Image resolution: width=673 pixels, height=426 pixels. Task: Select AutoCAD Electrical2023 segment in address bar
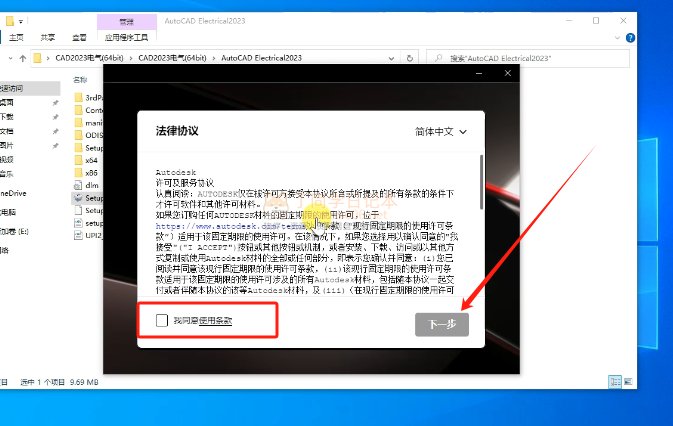pyautogui.click(x=261, y=58)
